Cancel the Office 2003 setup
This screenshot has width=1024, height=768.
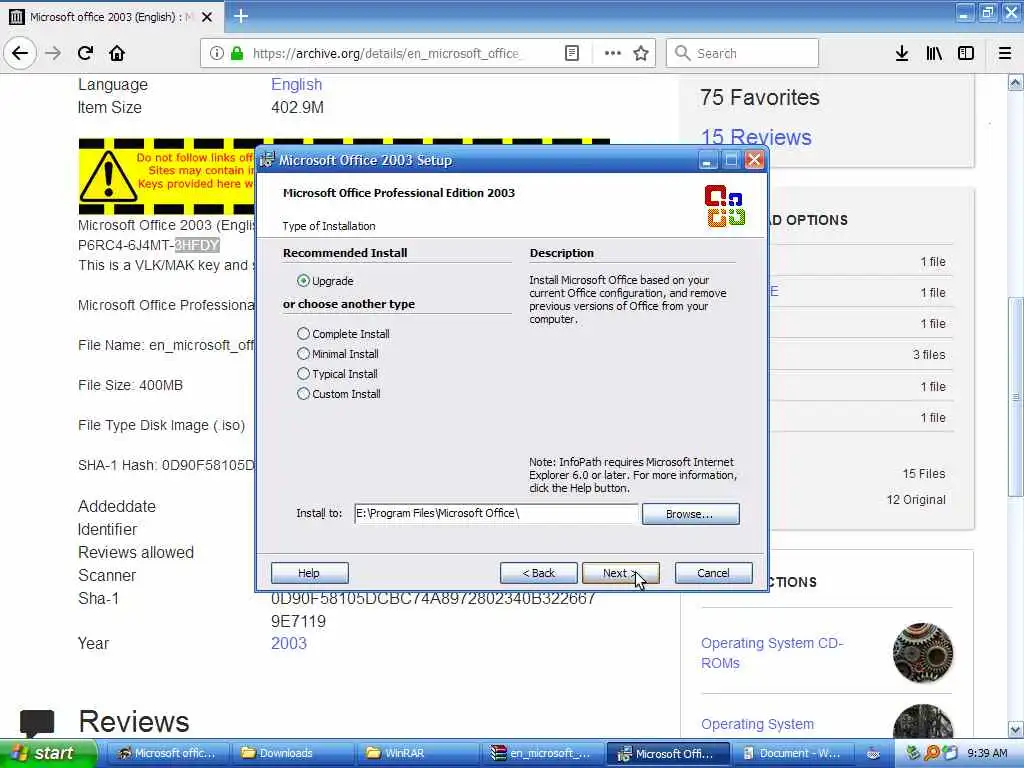coord(713,573)
